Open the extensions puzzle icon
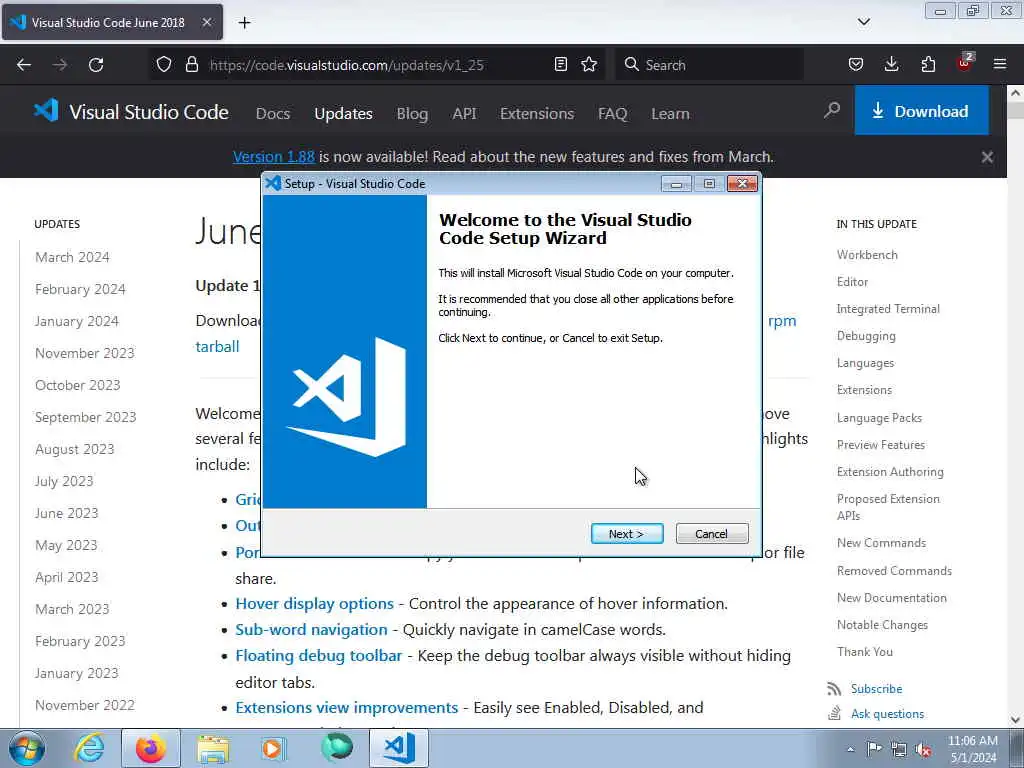The image size is (1024, 768). tap(928, 65)
